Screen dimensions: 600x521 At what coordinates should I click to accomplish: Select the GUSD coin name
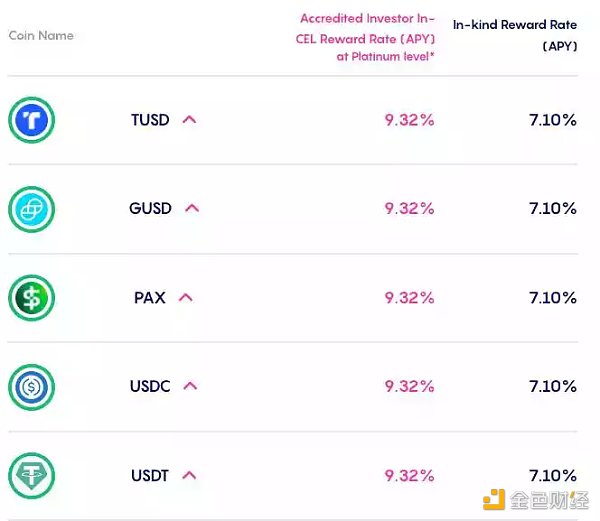point(150,209)
